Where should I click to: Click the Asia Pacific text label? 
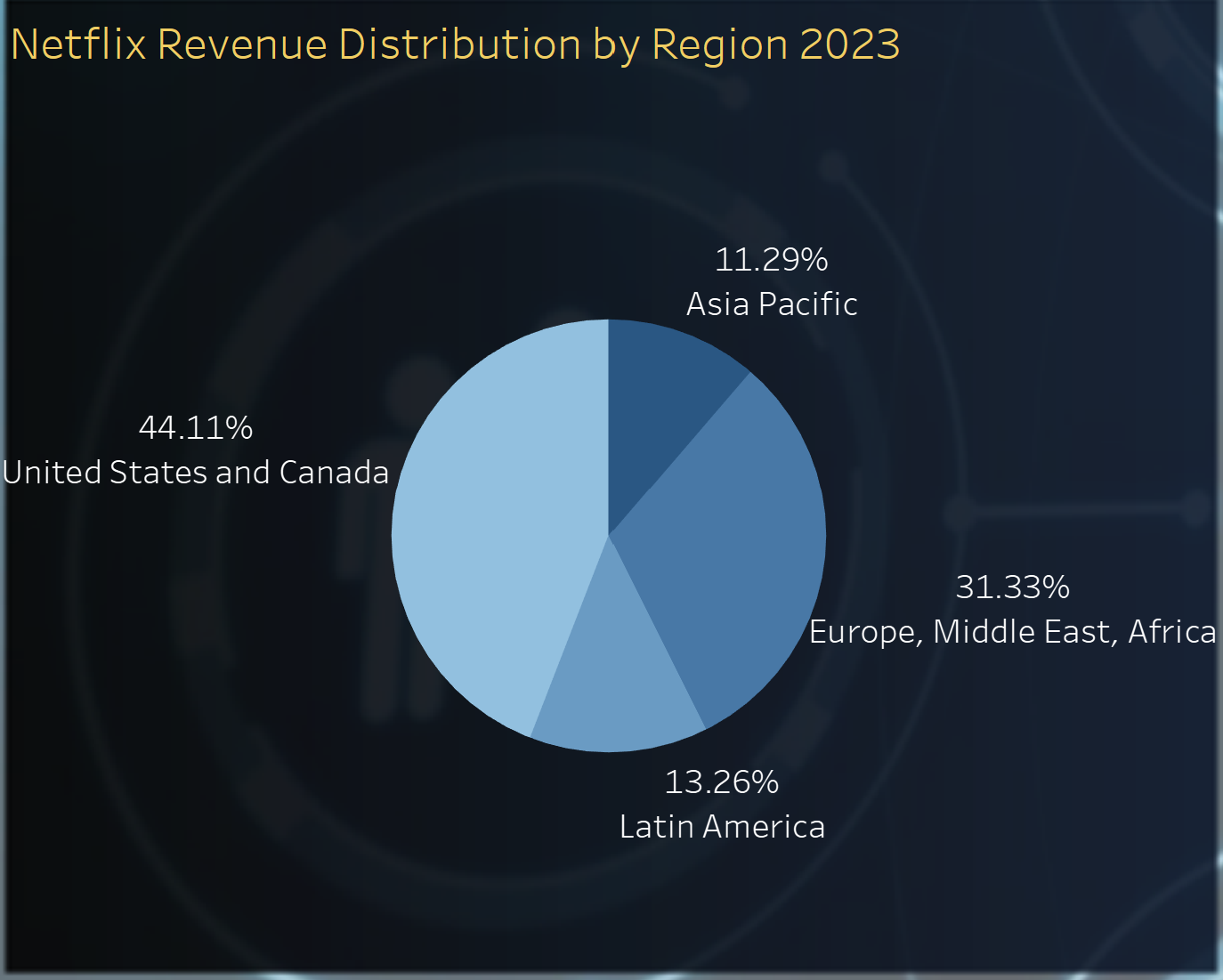point(771,304)
